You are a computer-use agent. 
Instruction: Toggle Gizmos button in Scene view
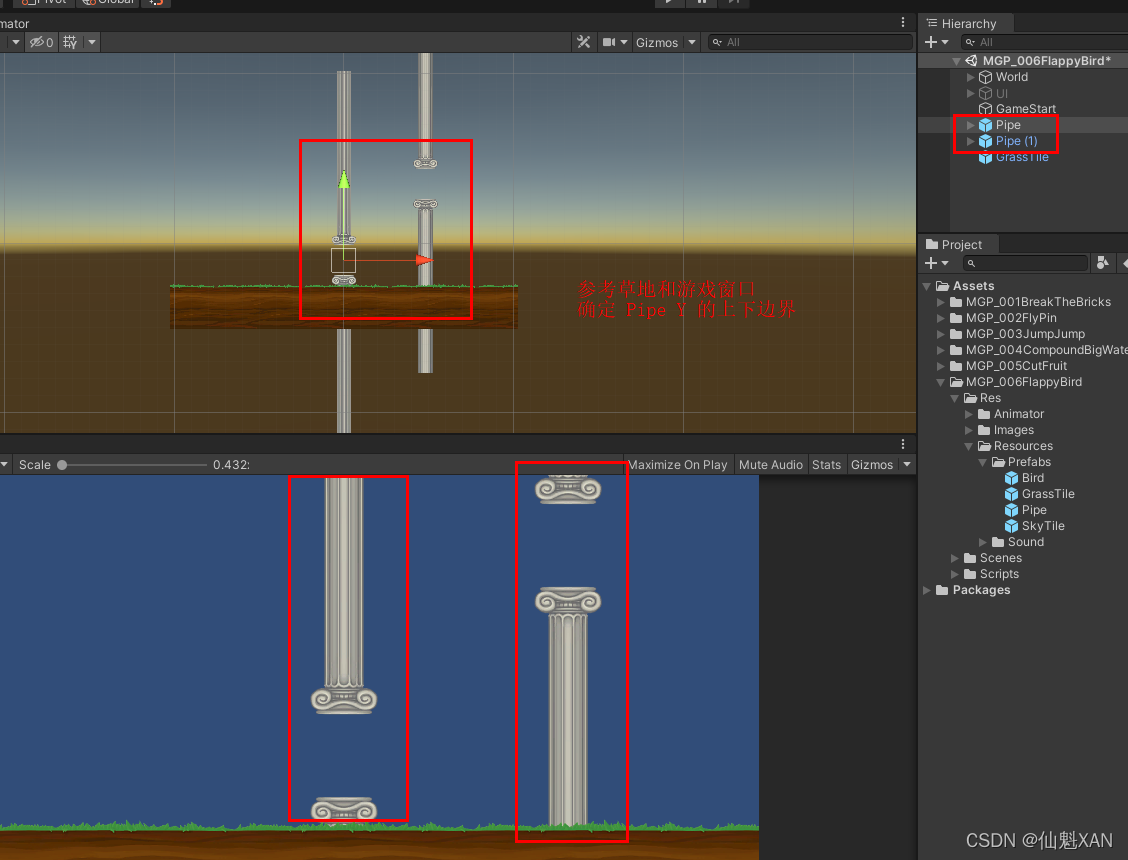coord(657,42)
